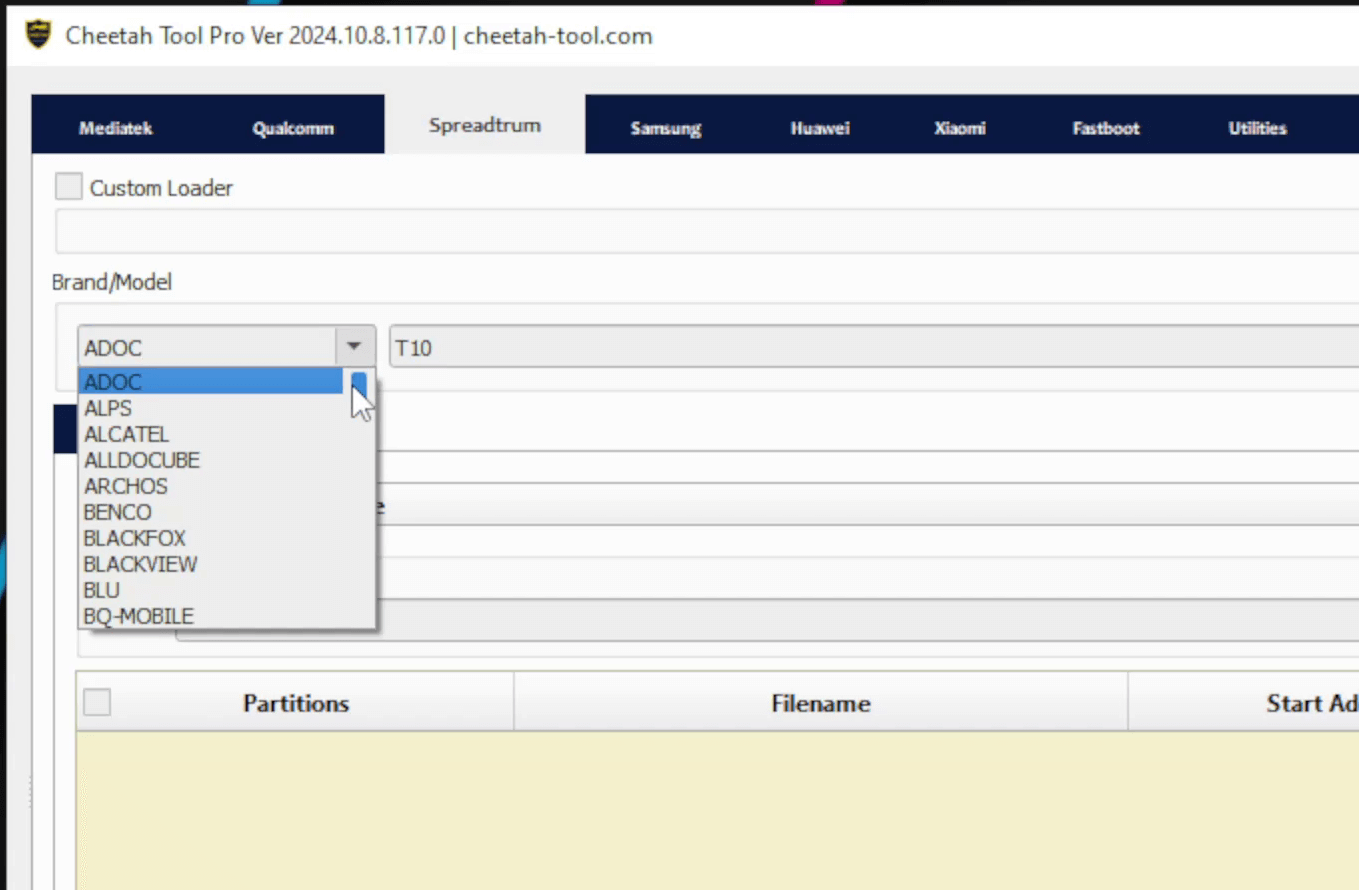The width and height of the screenshot is (1359, 890).
Task: Choose ARCHOS in the brand list
Action: click(x=211, y=486)
